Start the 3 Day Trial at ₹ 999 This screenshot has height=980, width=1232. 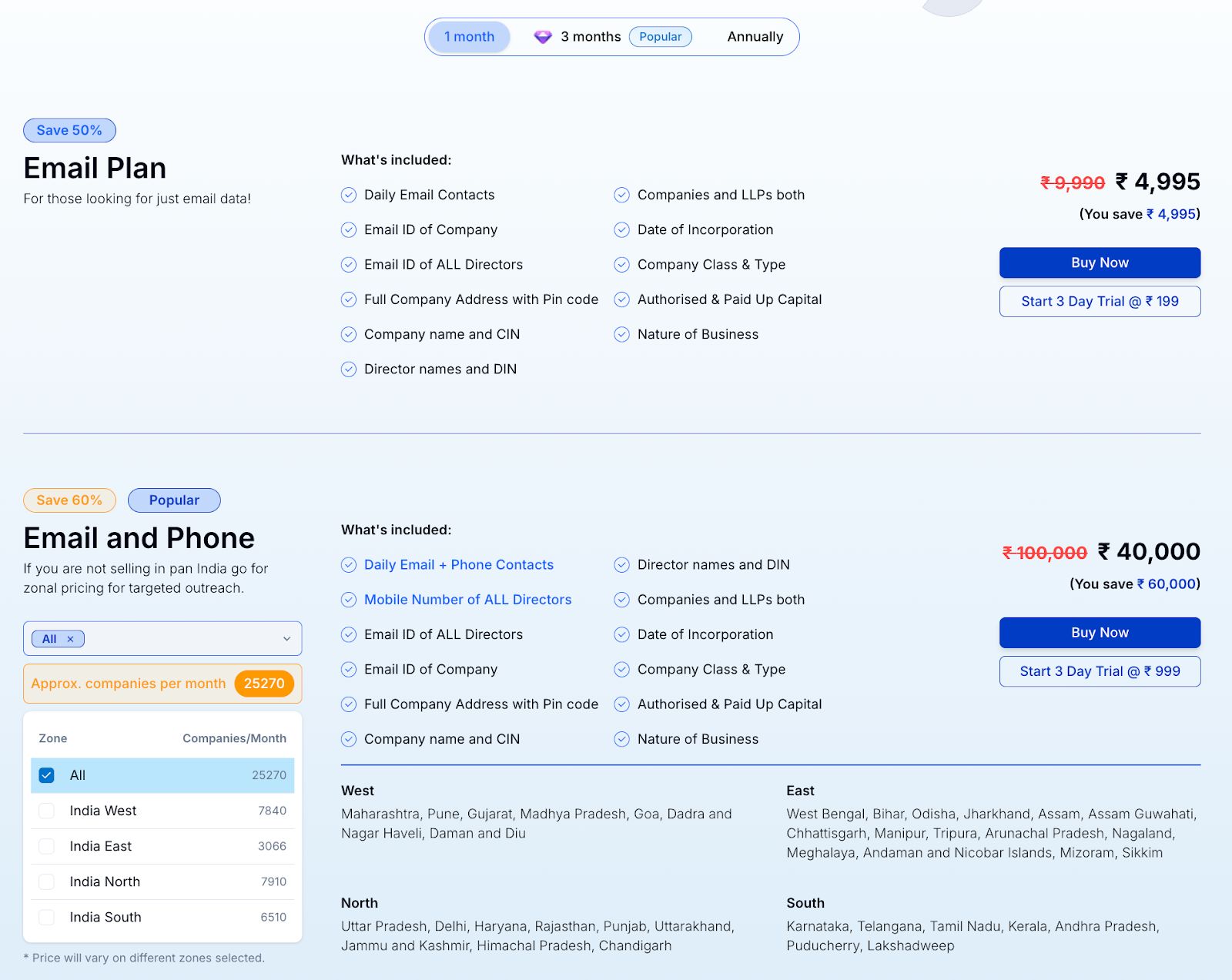(1100, 671)
